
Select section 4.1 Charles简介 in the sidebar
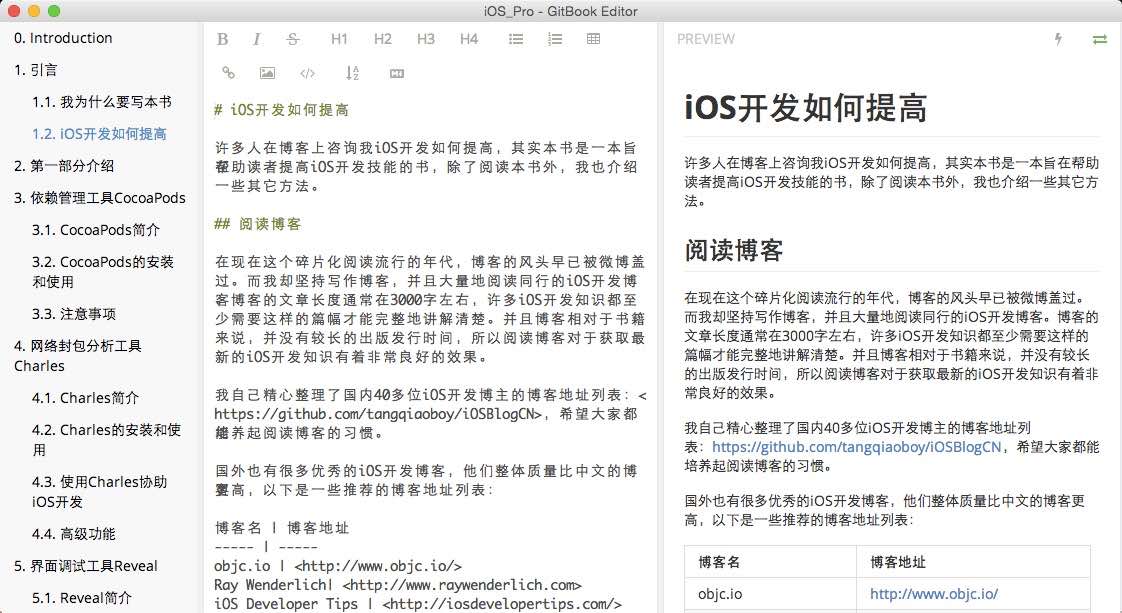pos(85,397)
